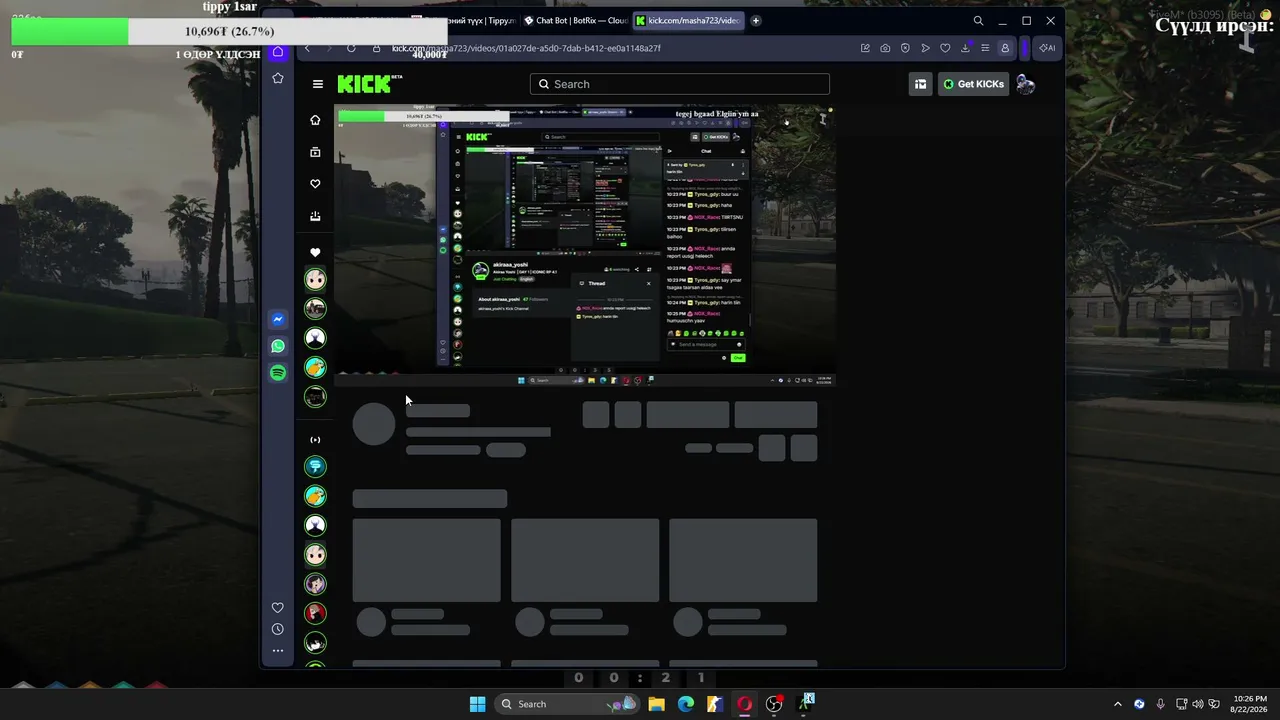This screenshot has width=1280, height=720.
Task: Open Opera sidebar three-dot setup menu
Action: tap(278, 651)
